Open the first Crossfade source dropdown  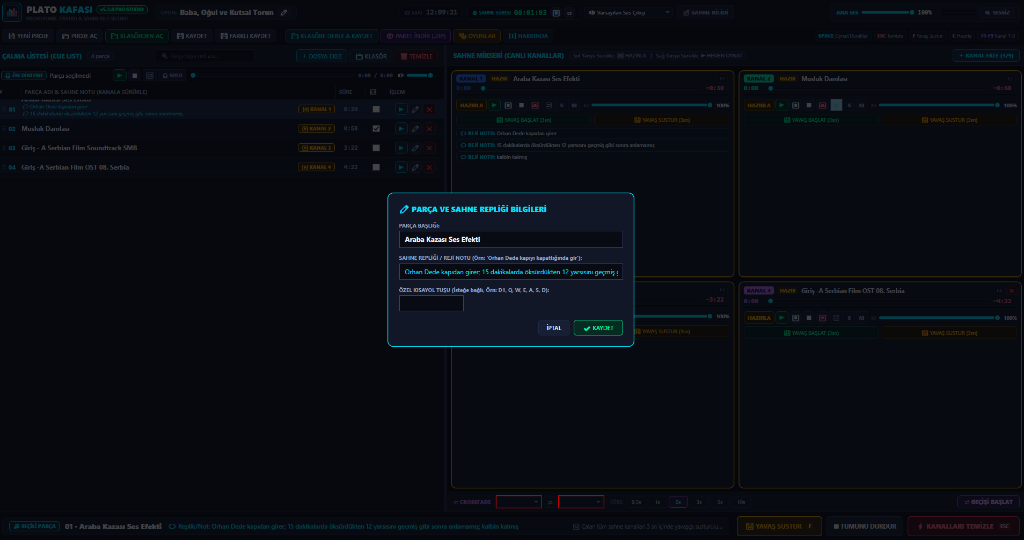(519, 502)
